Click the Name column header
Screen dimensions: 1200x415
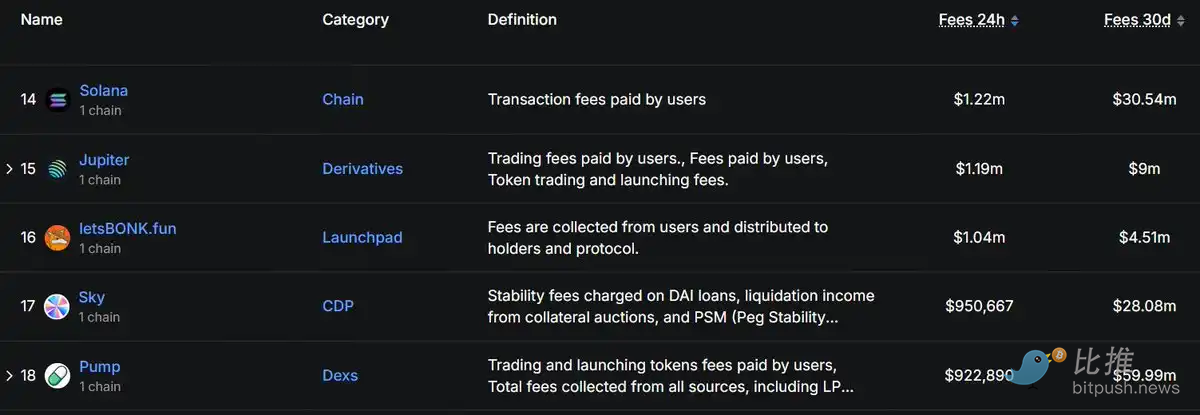tap(42, 19)
